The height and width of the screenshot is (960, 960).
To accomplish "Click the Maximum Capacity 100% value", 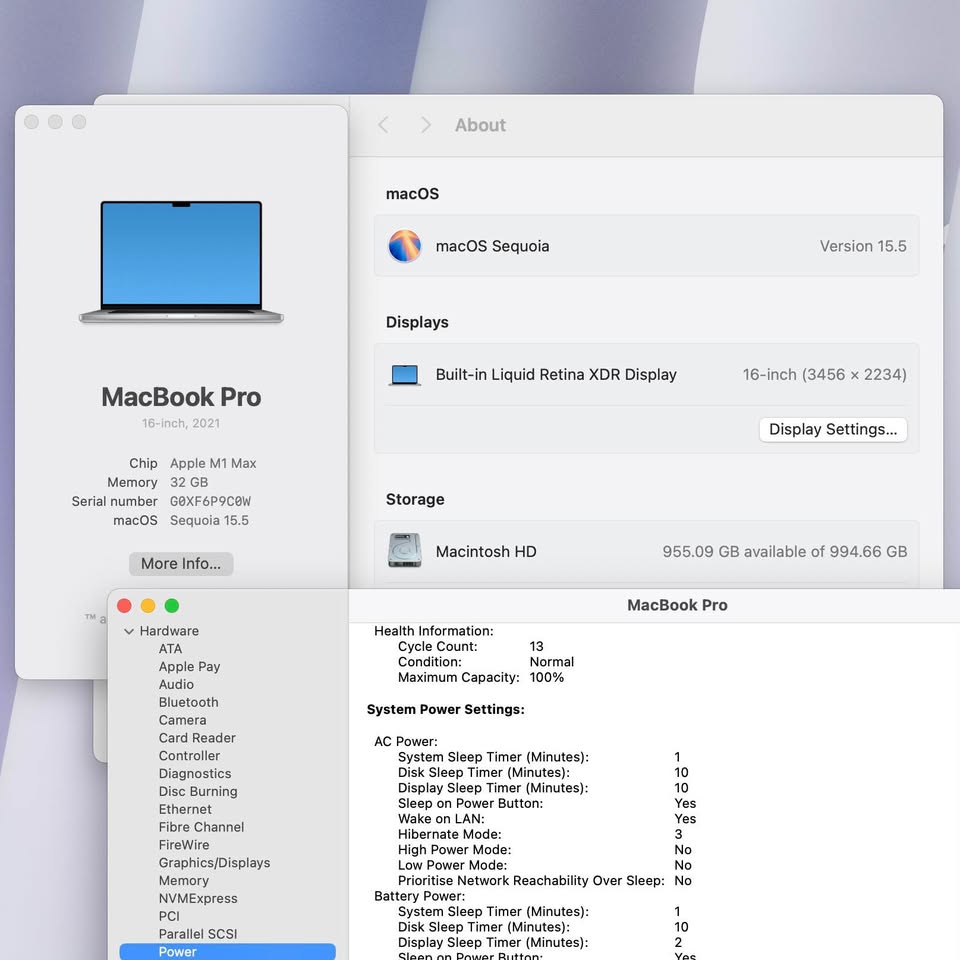I will point(547,677).
